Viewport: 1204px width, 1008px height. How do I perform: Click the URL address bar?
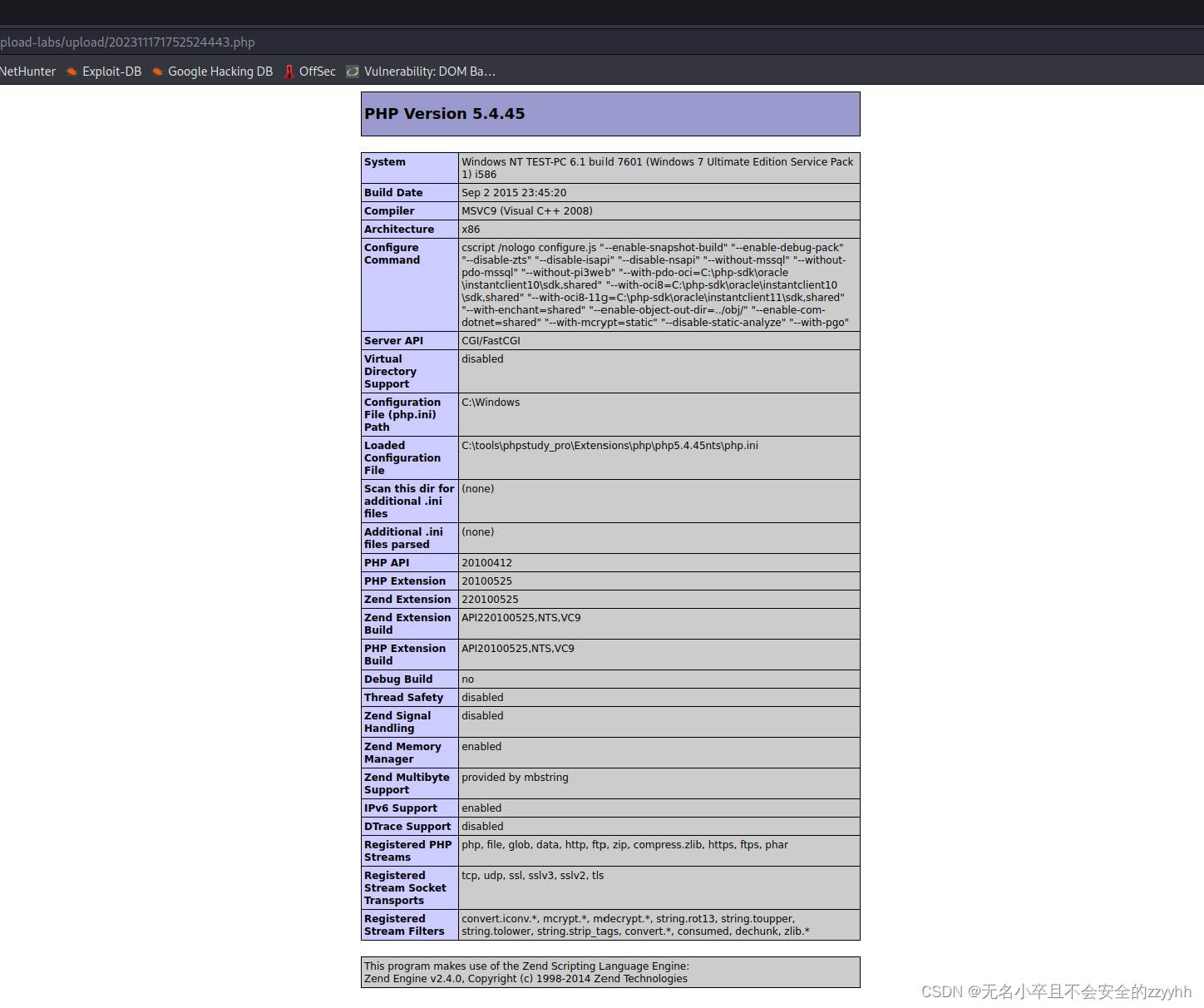pos(602,42)
